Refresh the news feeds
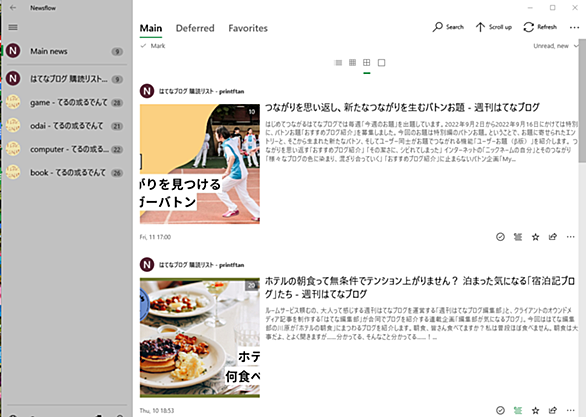The width and height of the screenshot is (586, 417). tap(540, 27)
